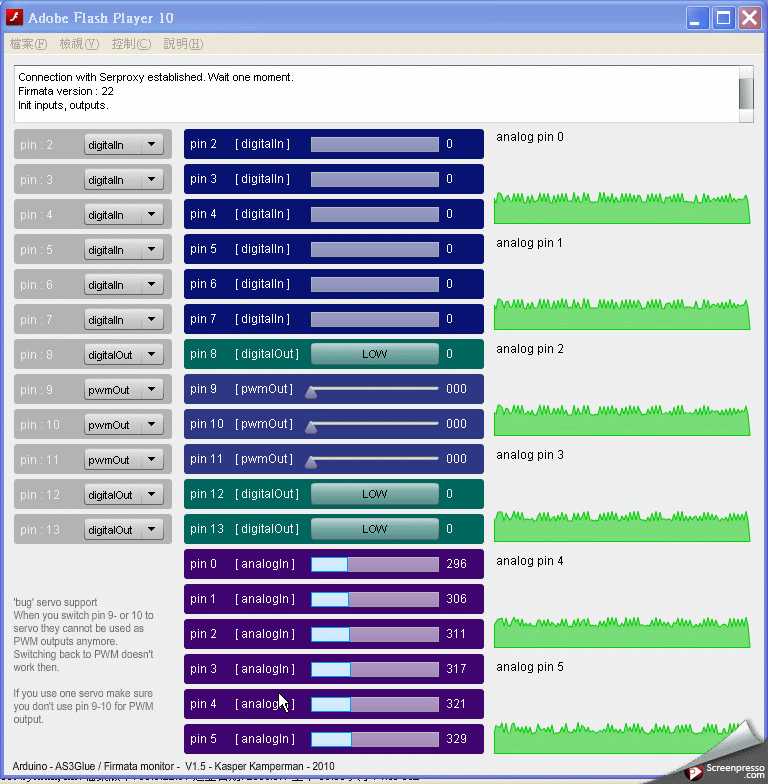Click the pin 5 analogIn value 329

pyautogui.click(x=456, y=739)
